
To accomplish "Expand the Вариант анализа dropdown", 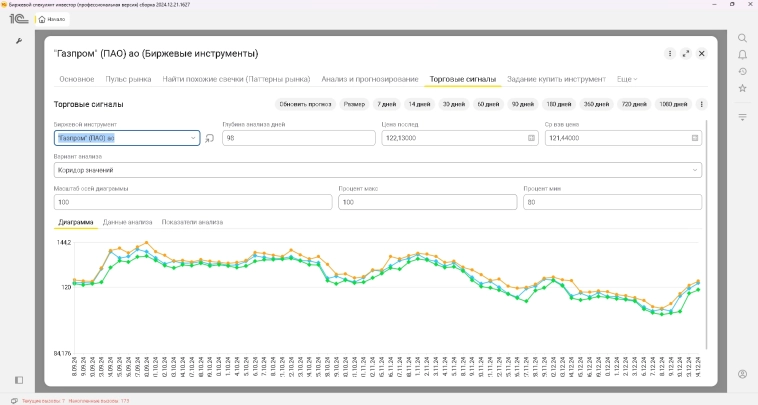I will (695, 170).
